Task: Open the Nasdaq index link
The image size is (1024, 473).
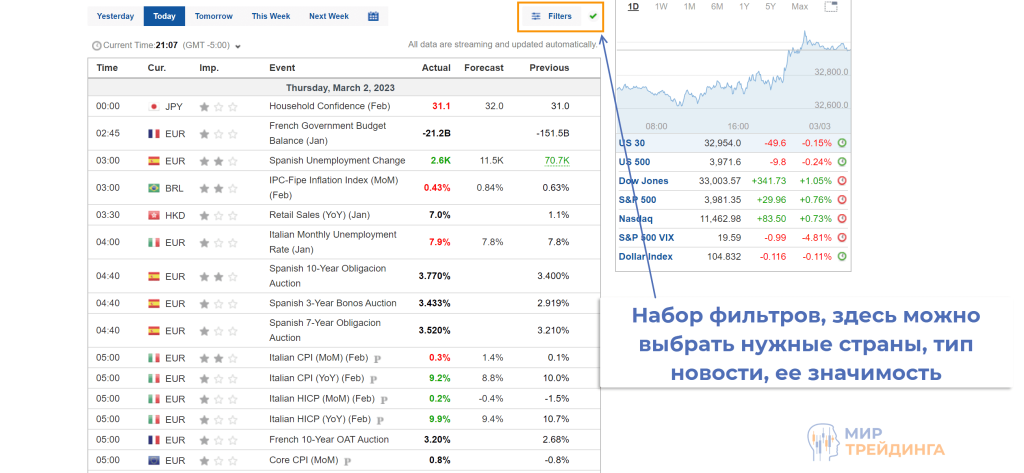Action: [637, 218]
